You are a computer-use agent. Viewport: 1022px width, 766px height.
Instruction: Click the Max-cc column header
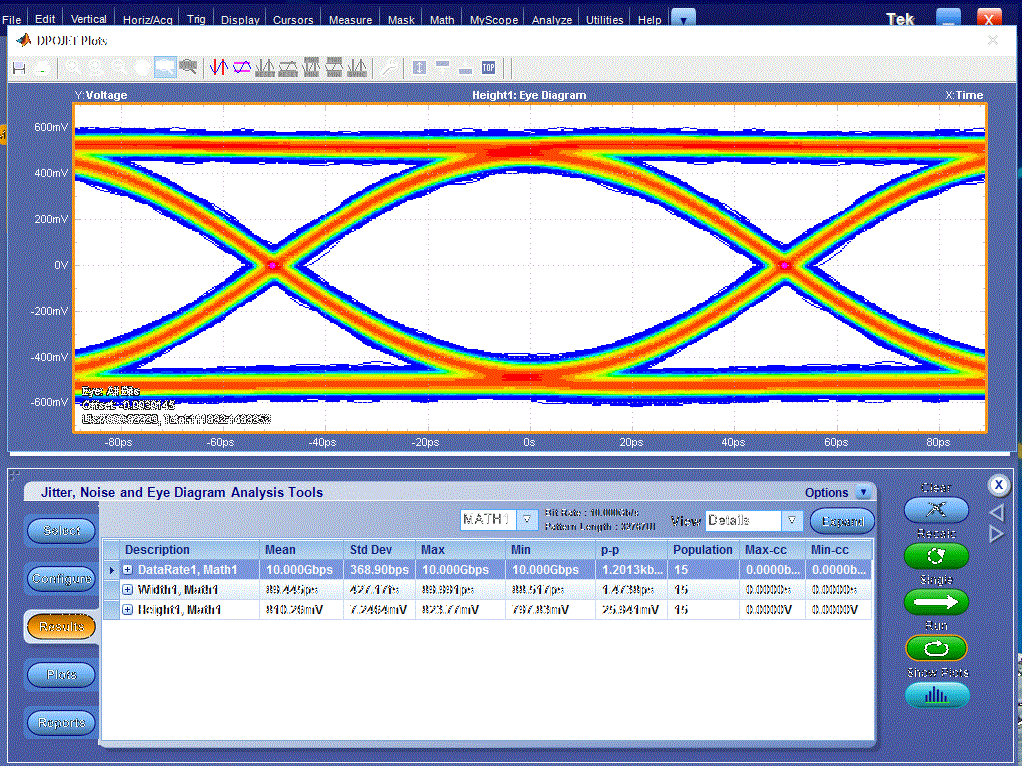click(x=772, y=550)
